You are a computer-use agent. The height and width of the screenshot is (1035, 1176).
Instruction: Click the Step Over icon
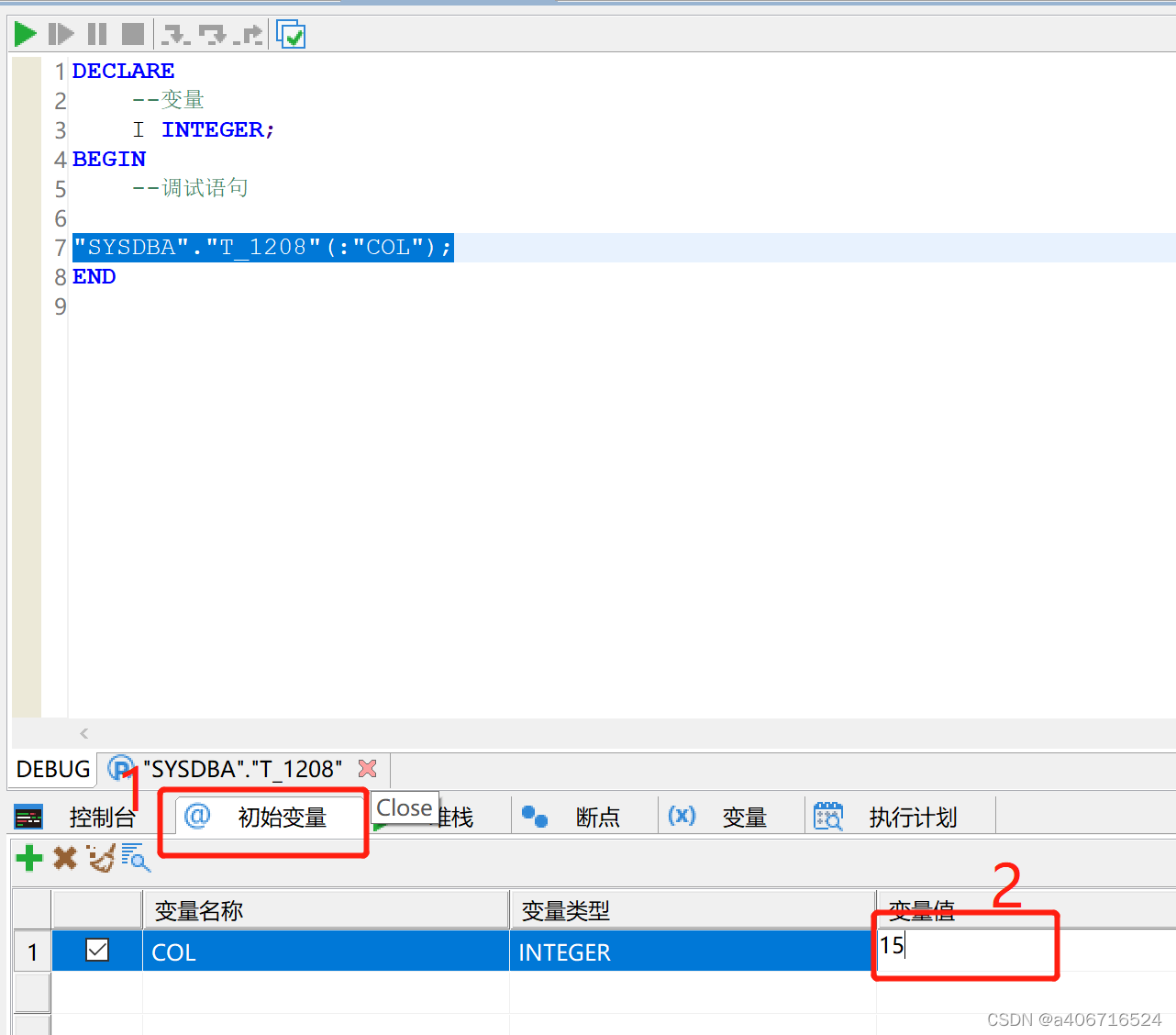tap(213, 35)
